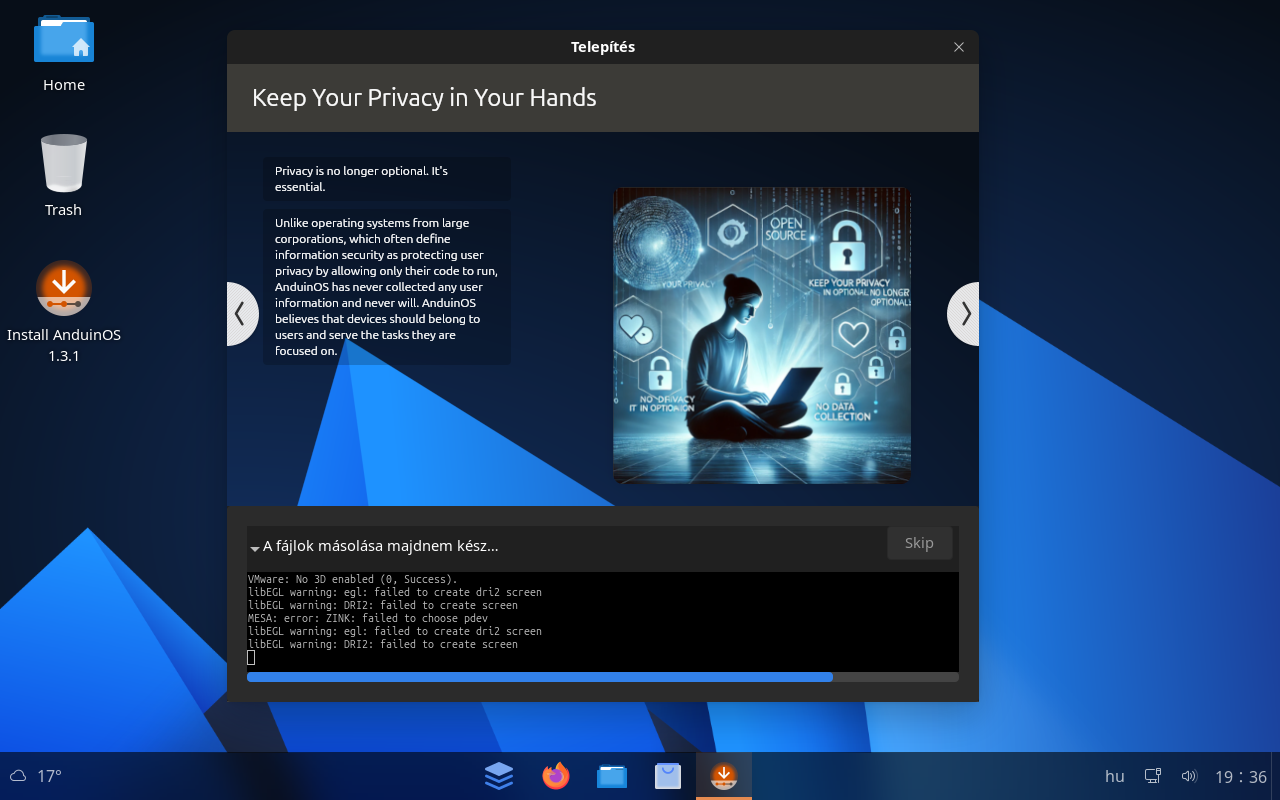
Task: Click terminal line 'VMware: No 3D enabled'
Action: [x=352, y=579]
